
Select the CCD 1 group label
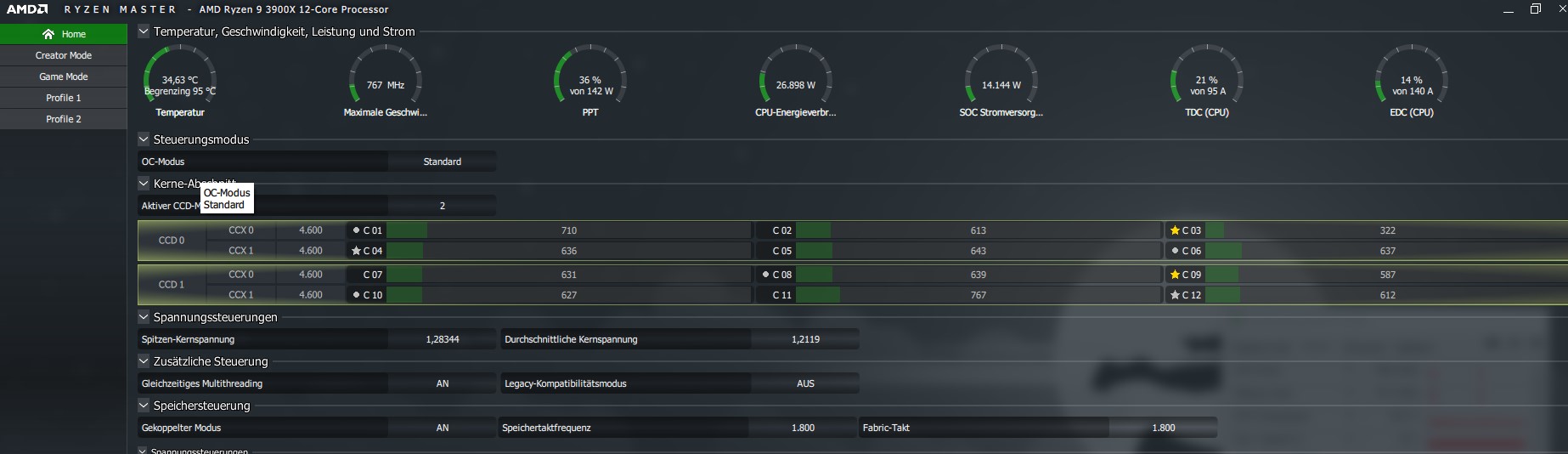[x=172, y=285]
